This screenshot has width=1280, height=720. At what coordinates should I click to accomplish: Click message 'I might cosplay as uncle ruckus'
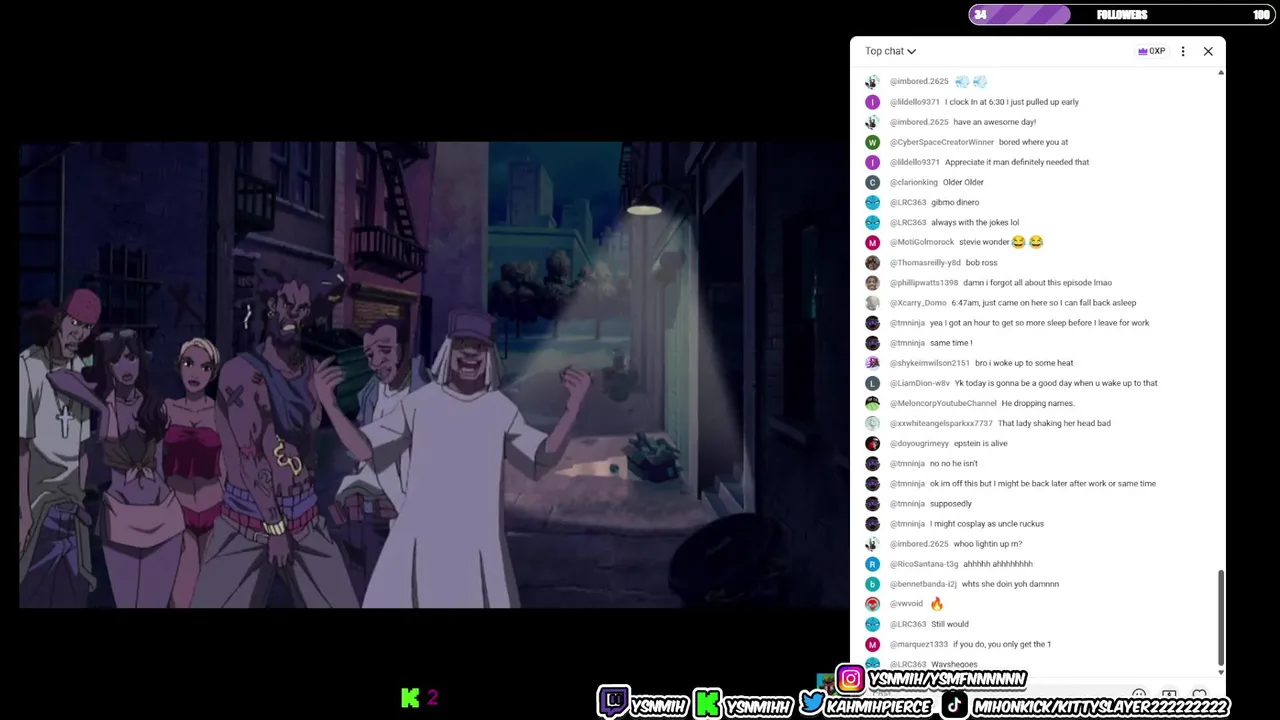click(987, 524)
